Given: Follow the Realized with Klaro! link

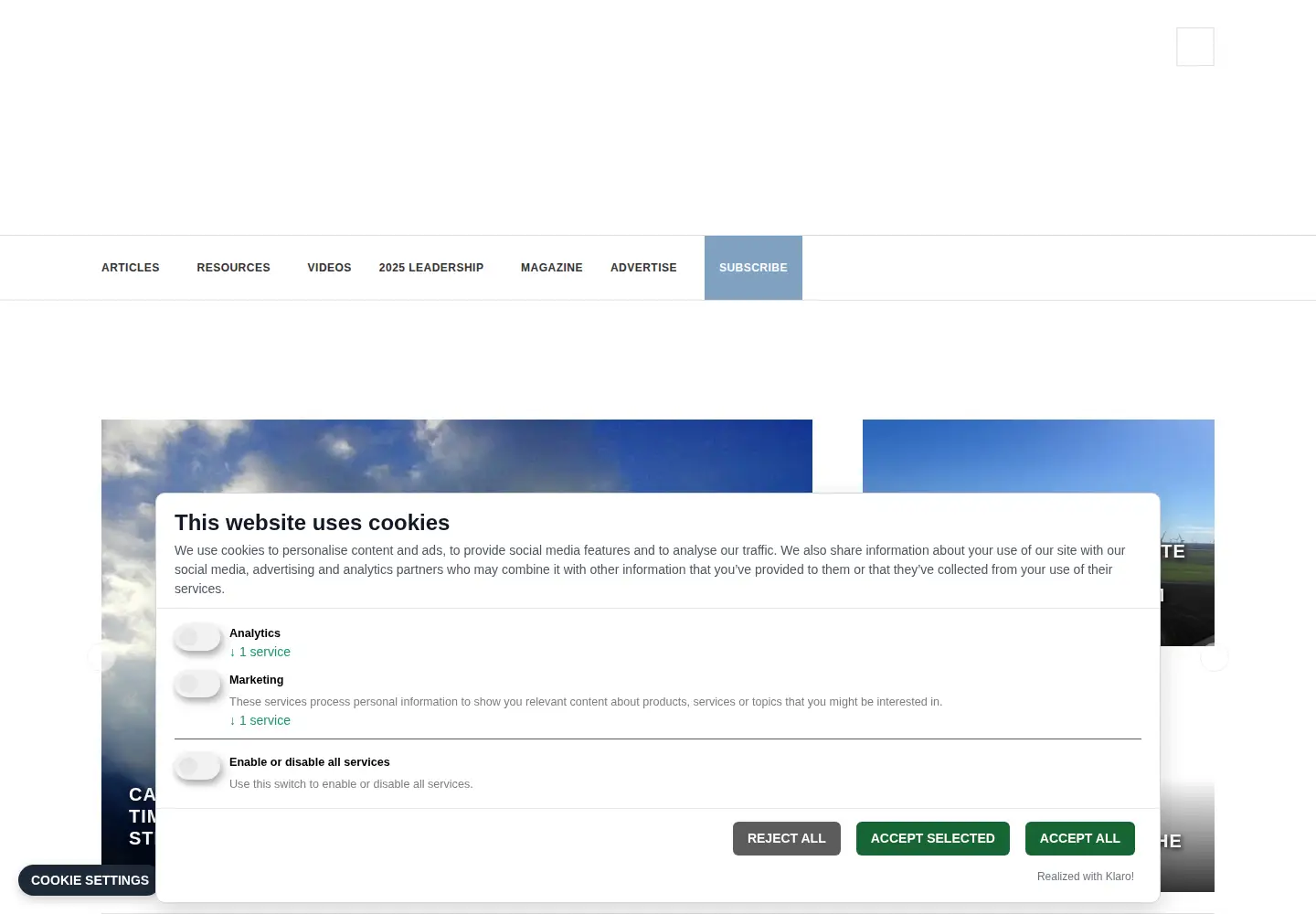Looking at the screenshot, I should pos(1086,877).
